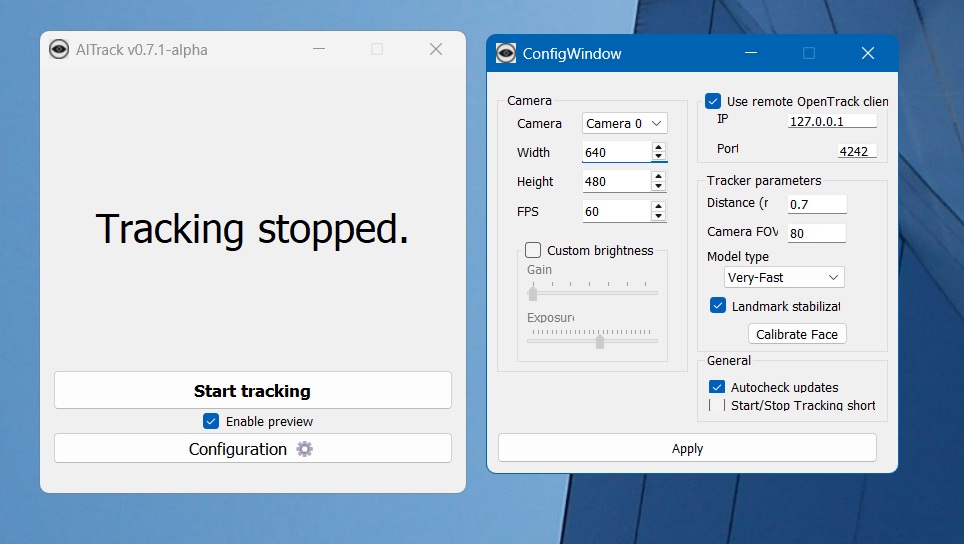The width and height of the screenshot is (964, 544).
Task: Click the 'Tracking stopped.' status text
Action: pos(252,229)
